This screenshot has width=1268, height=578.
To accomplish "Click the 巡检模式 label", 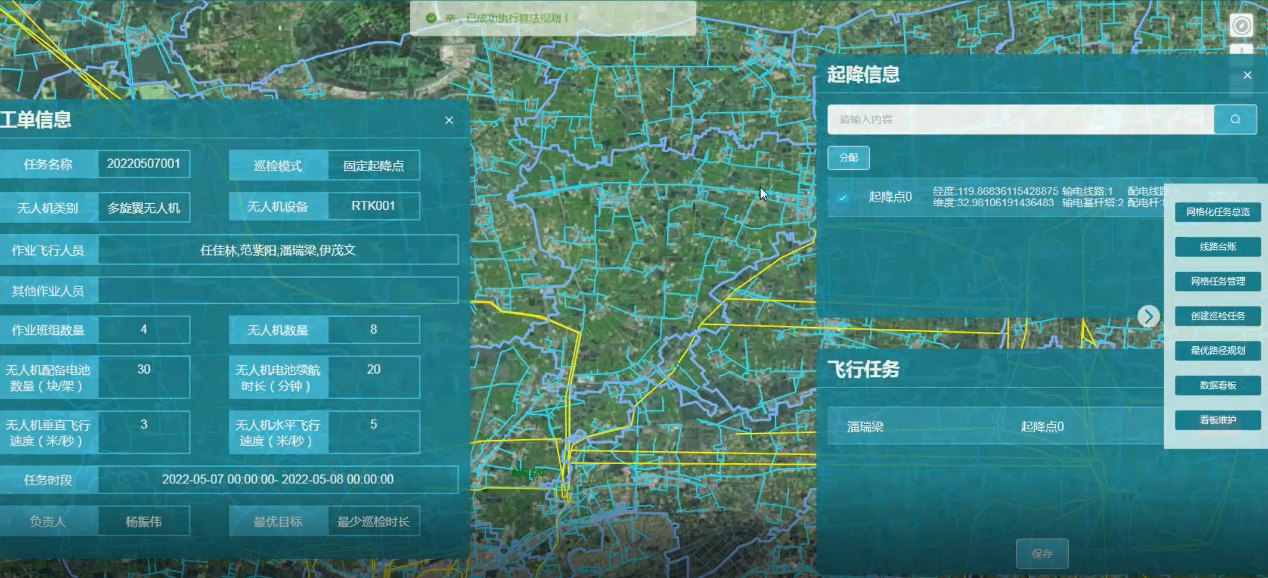I will (278, 165).
